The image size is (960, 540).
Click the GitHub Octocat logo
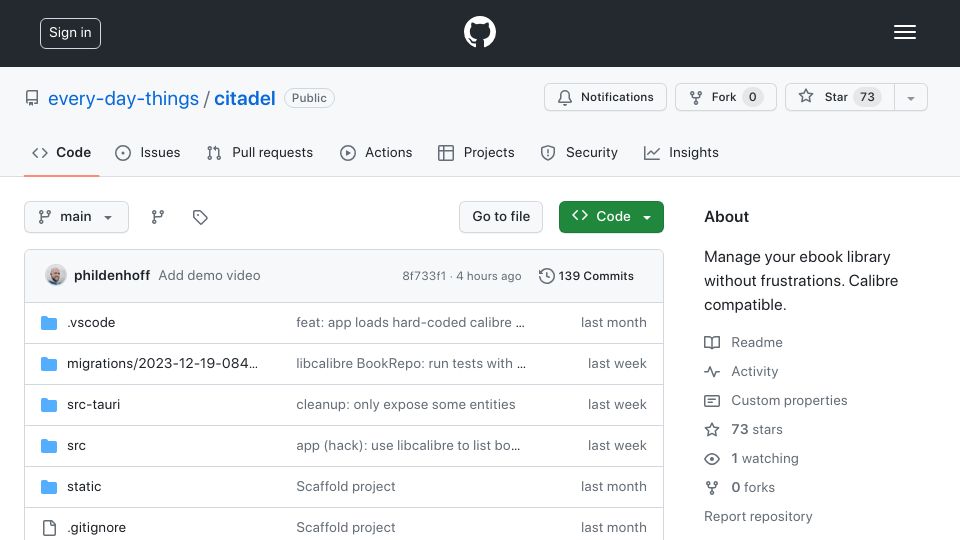(x=479, y=32)
